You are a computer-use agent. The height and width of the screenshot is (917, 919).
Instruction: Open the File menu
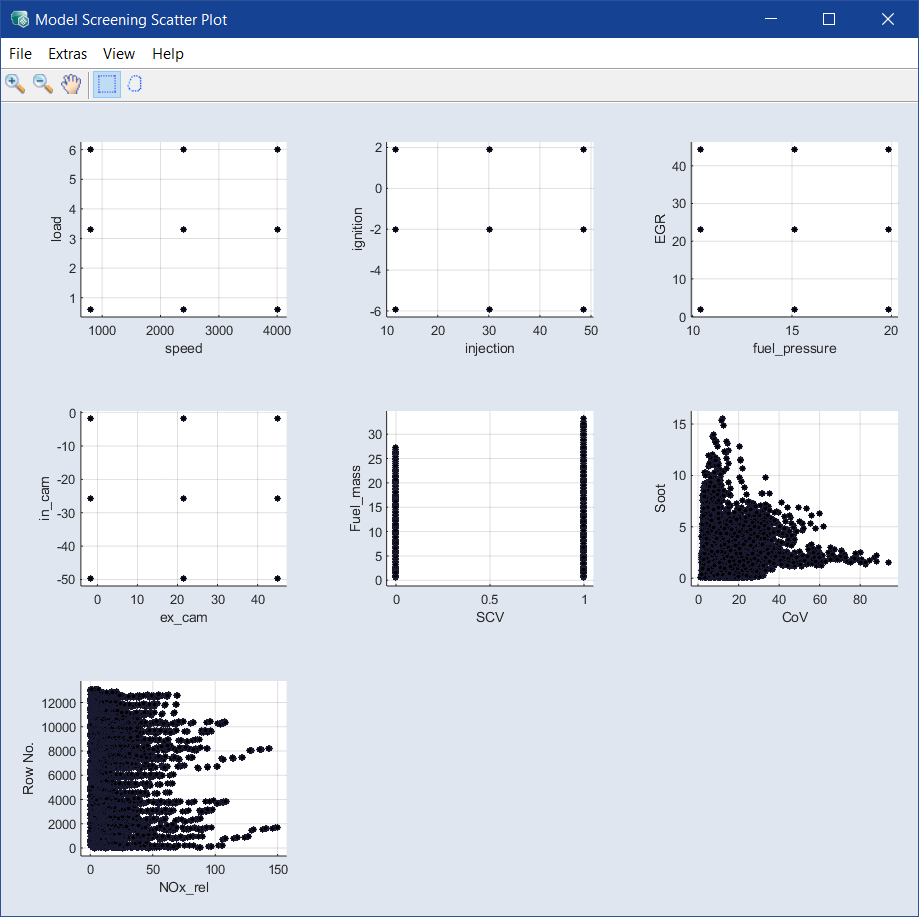(20, 54)
